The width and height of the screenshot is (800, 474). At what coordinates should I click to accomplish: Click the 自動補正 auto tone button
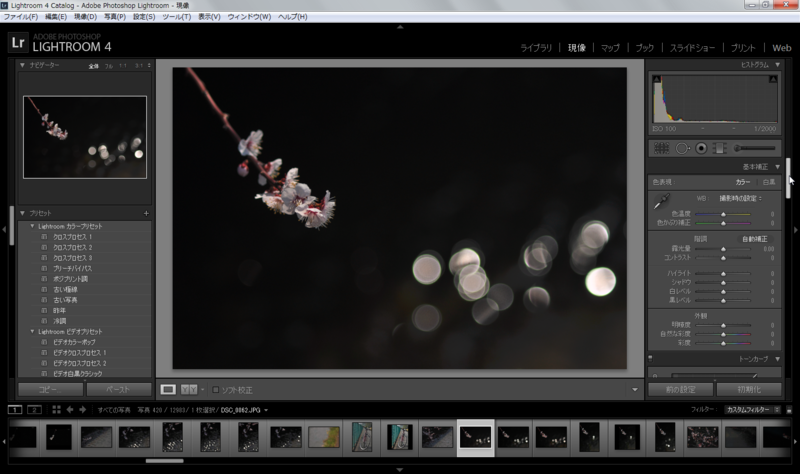[755, 239]
